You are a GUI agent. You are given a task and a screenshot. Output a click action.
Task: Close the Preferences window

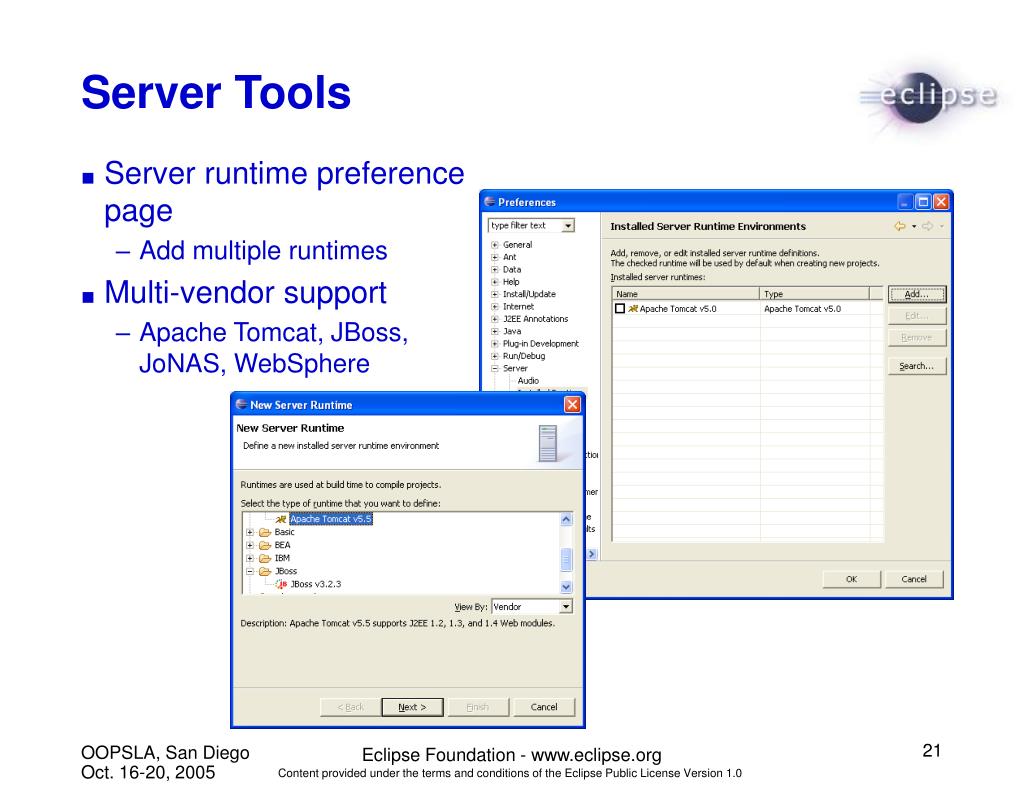[x=941, y=202]
